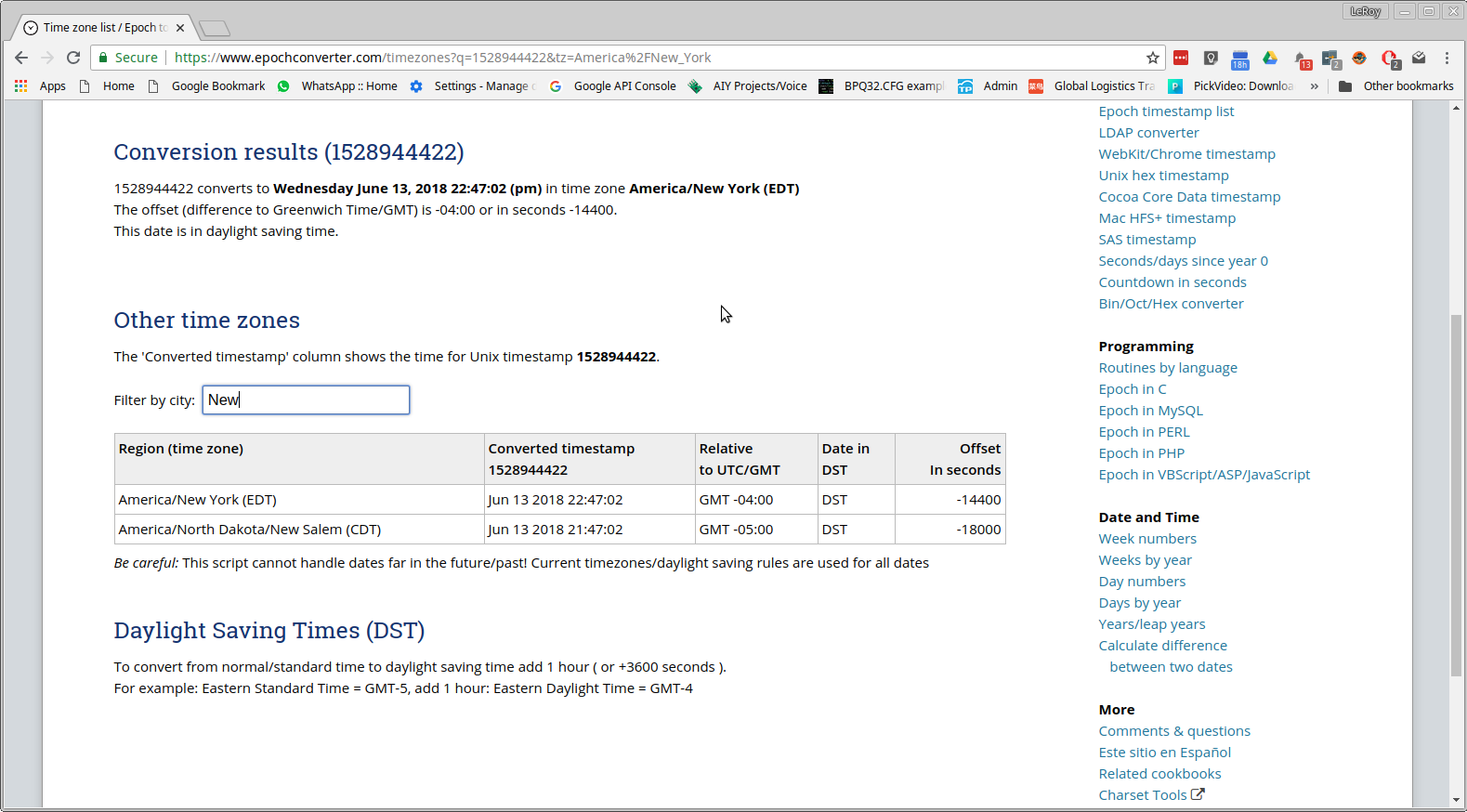
Task: Open the Other bookmarks folder
Action: tap(1395, 86)
